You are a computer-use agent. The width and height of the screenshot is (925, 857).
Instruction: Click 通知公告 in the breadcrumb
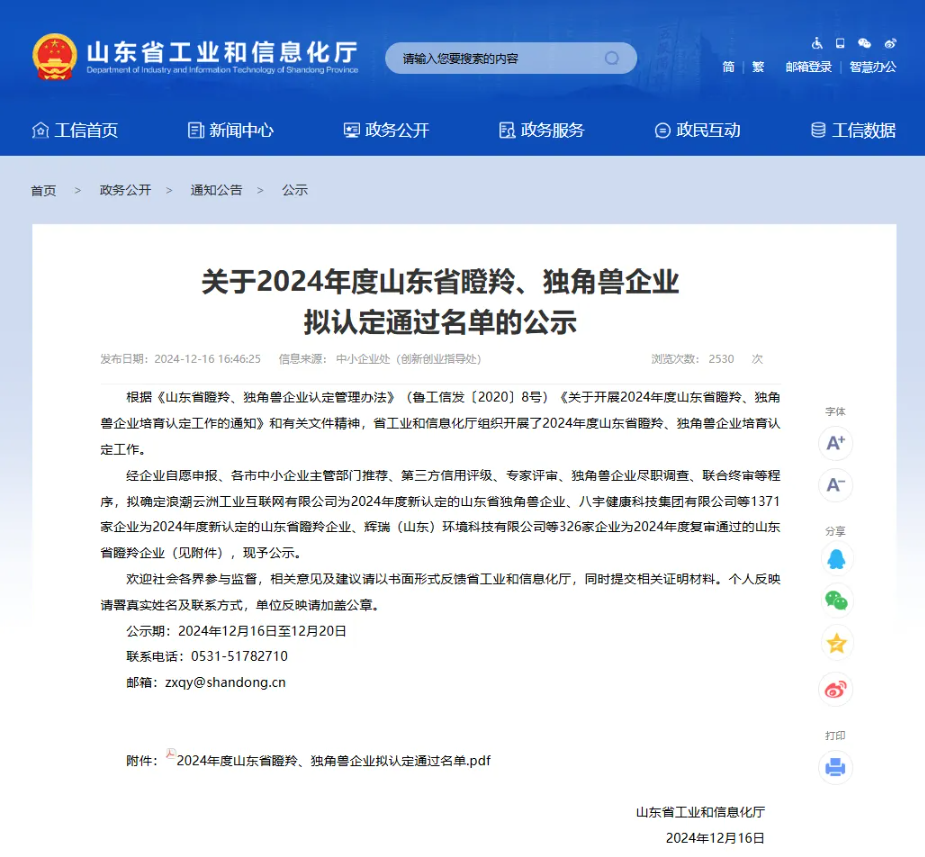(x=216, y=190)
